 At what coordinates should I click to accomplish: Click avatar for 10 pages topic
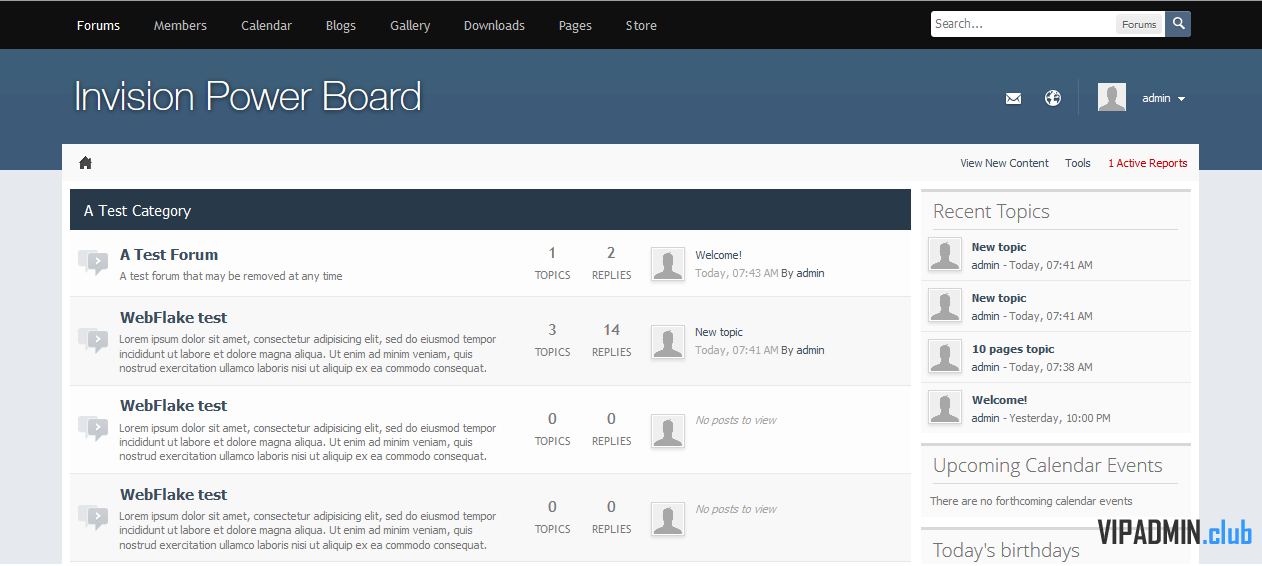point(945,357)
